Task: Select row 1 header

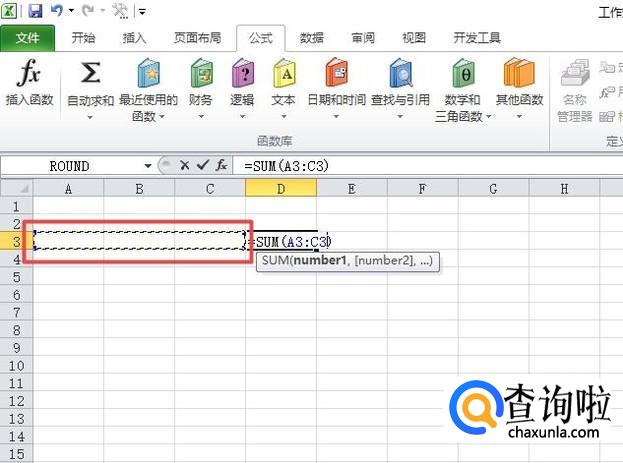Action: pos(16,206)
